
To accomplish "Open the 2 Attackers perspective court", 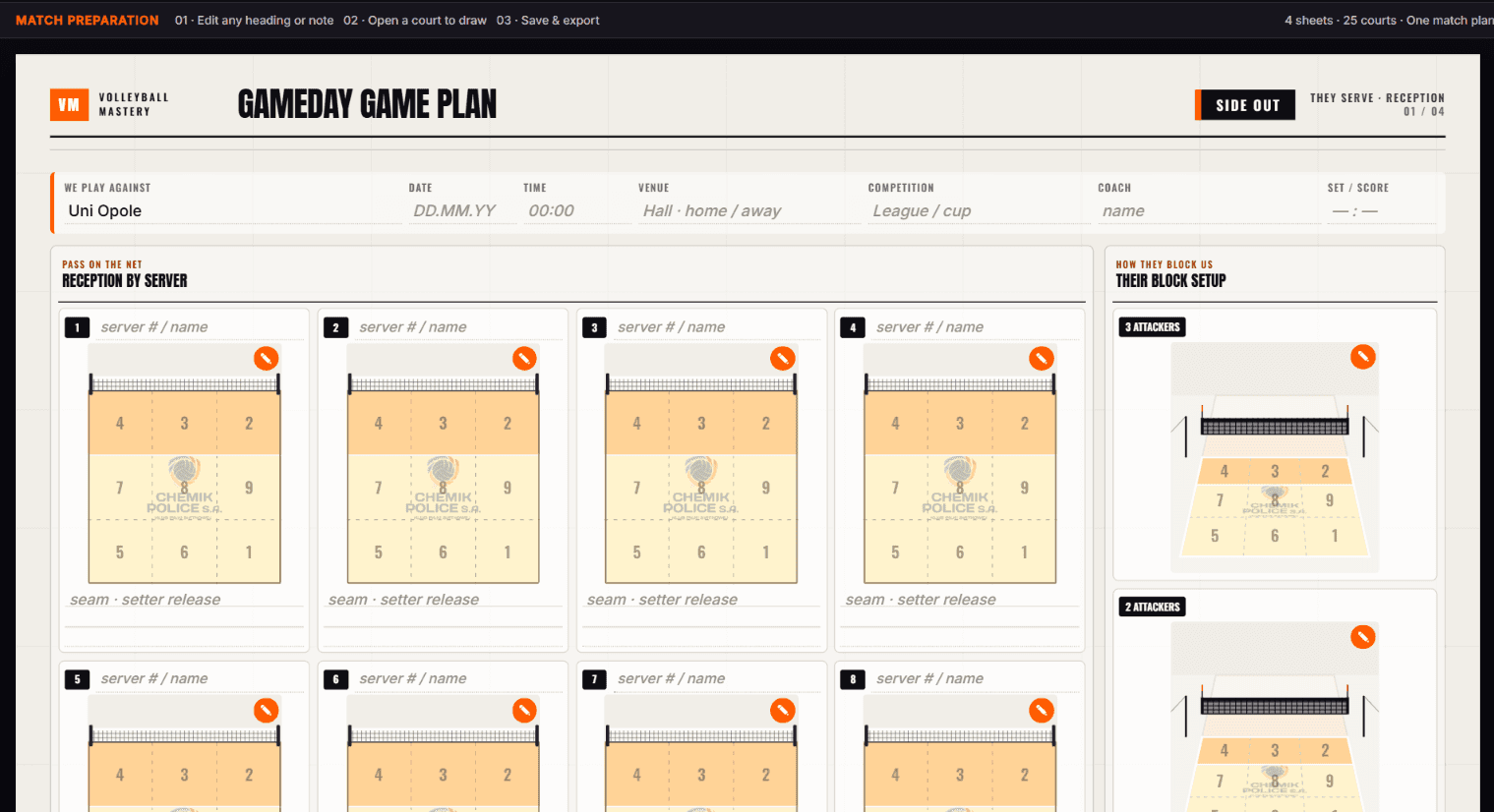I will [1275, 718].
